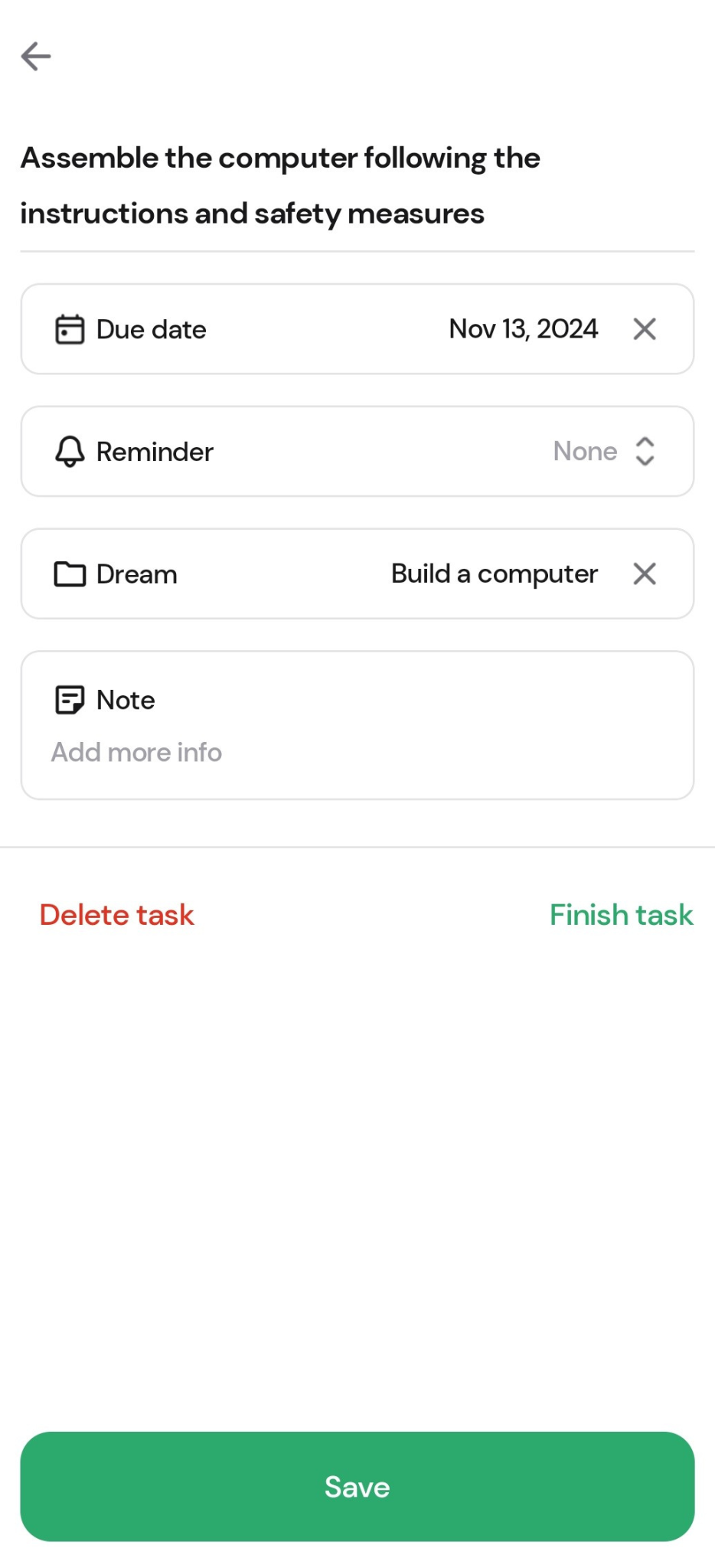Open the Reminder up-down chevron selector
The height and width of the screenshot is (1568, 715).
pyautogui.click(x=645, y=452)
